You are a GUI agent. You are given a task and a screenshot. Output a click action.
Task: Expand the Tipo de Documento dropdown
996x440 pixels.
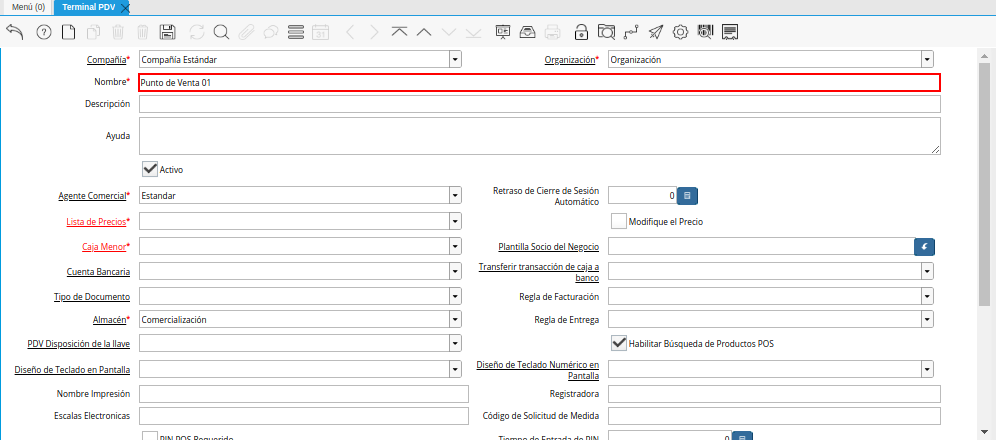[455, 297]
